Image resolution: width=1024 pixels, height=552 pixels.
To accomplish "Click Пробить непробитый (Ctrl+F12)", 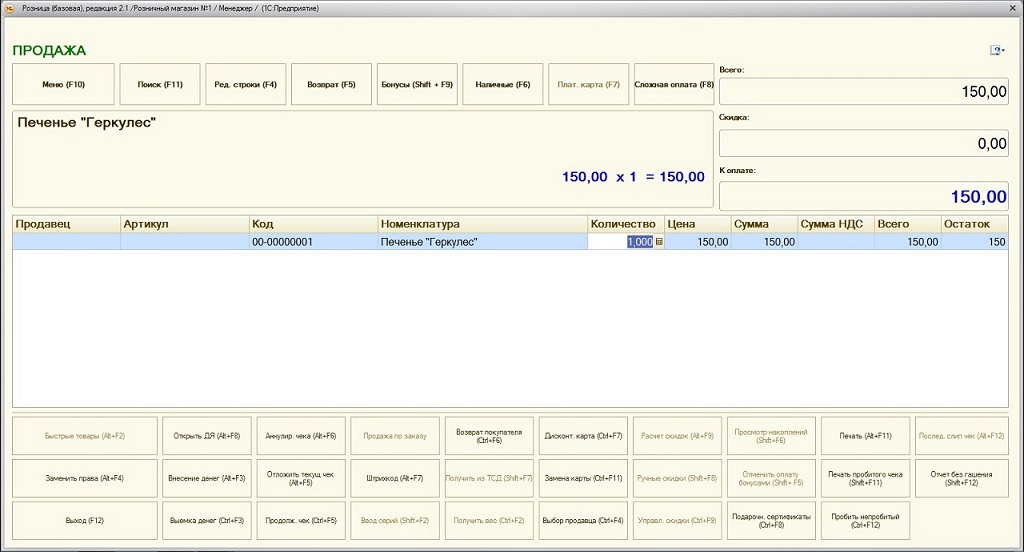I will pyautogui.click(x=865, y=521).
